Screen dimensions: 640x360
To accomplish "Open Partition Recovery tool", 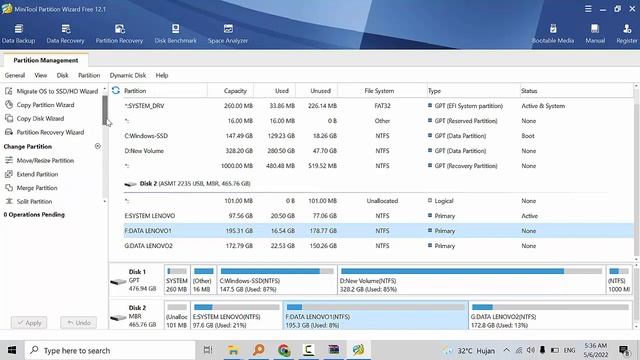I will click(x=119, y=33).
